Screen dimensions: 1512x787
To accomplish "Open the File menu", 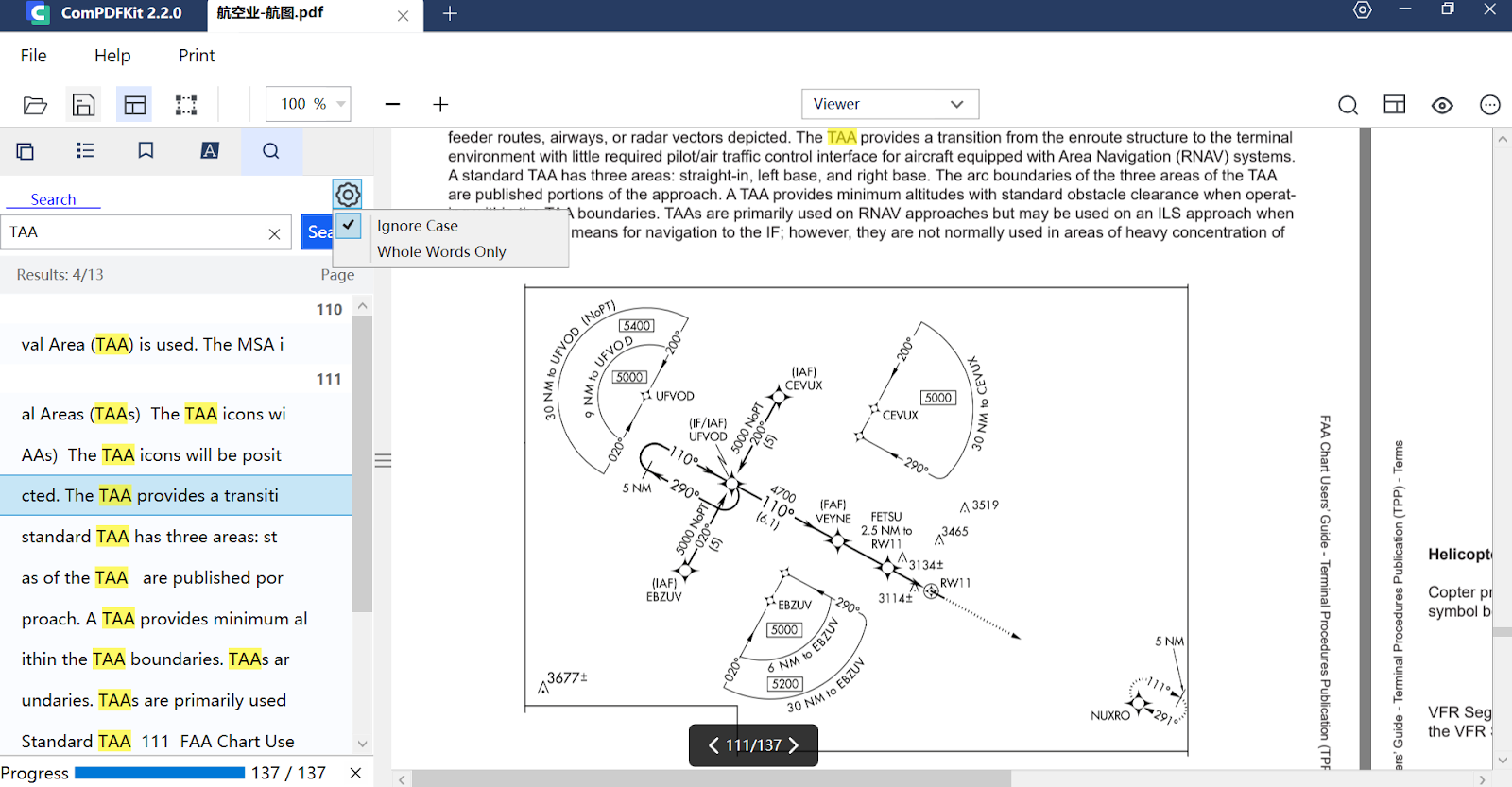I will click(x=34, y=56).
